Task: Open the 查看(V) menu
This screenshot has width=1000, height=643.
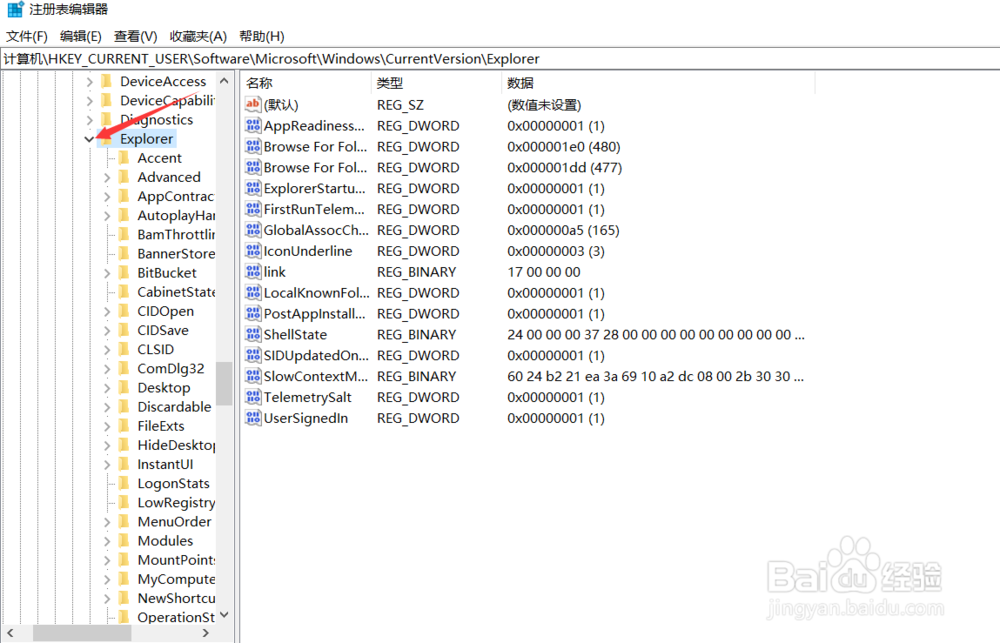Action: 135,36
